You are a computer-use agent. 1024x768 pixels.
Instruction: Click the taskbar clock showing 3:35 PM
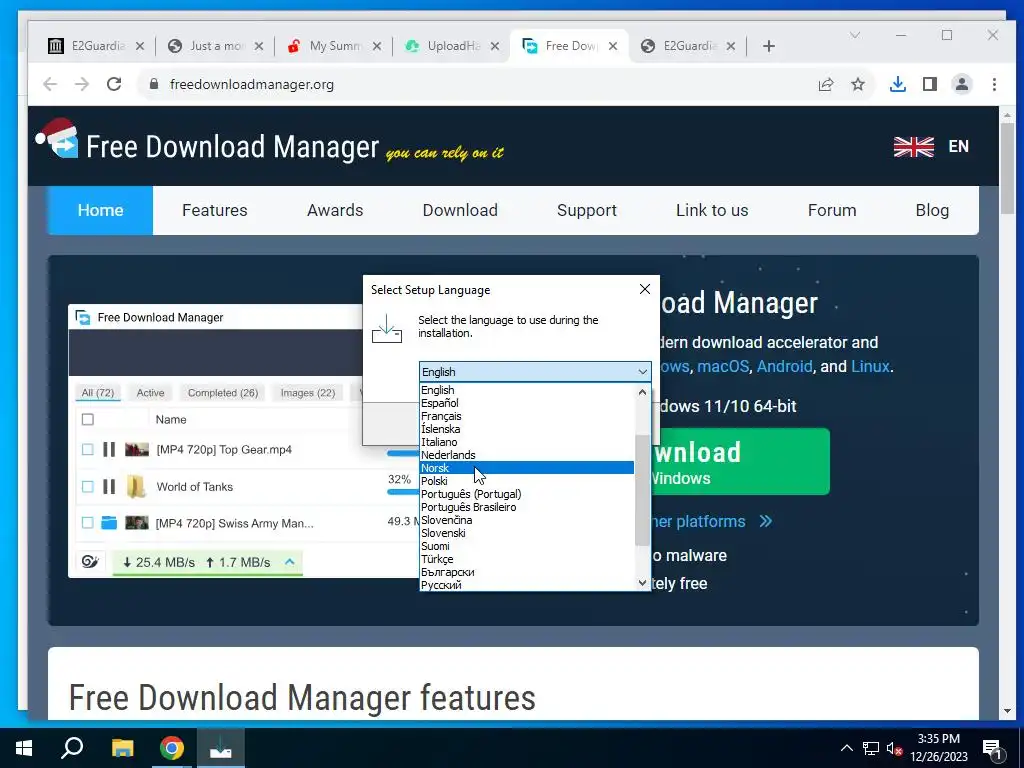[x=938, y=748]
